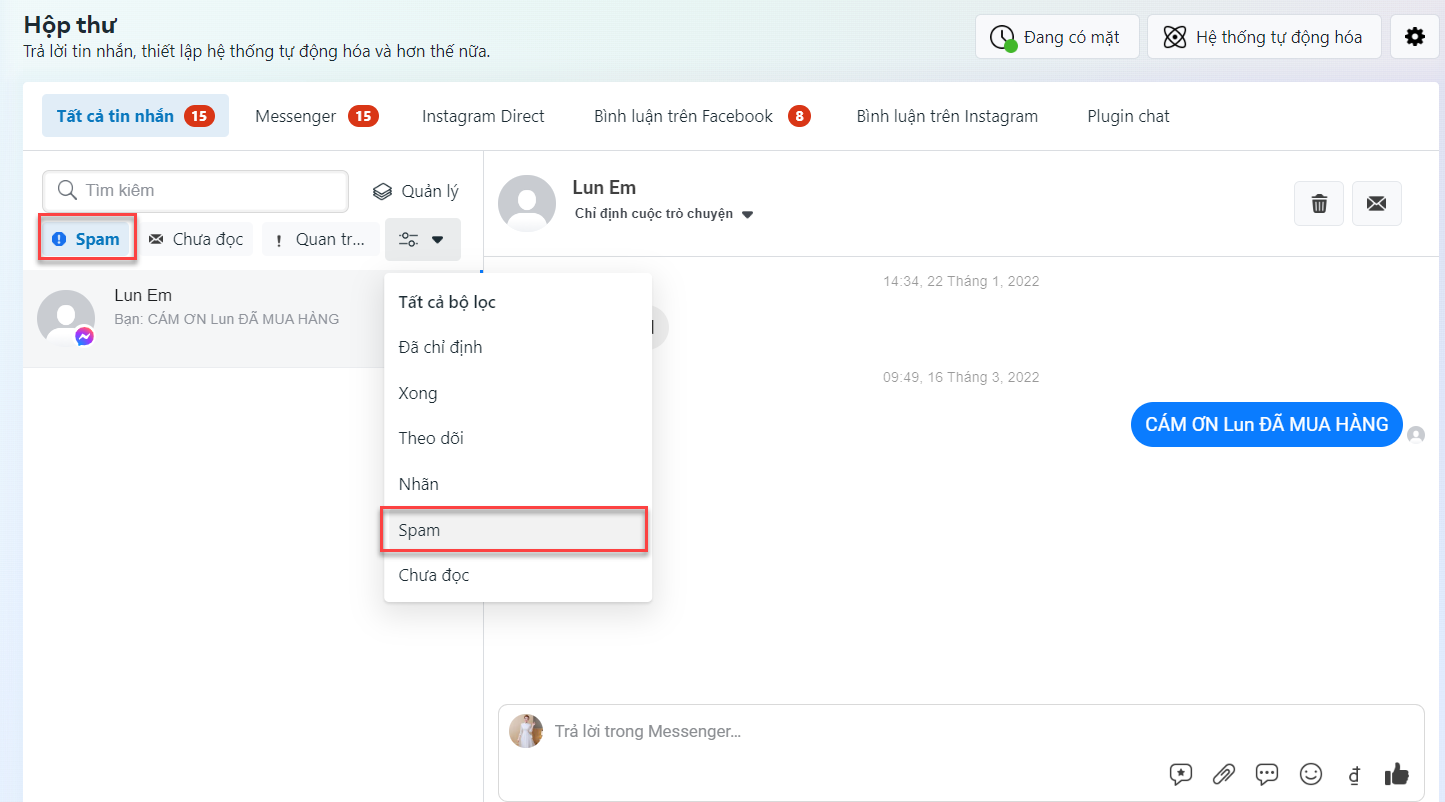Viewport: 1445px width, 802px height.
Task: Send a thumbs-up like
Action: [1396, 774]
